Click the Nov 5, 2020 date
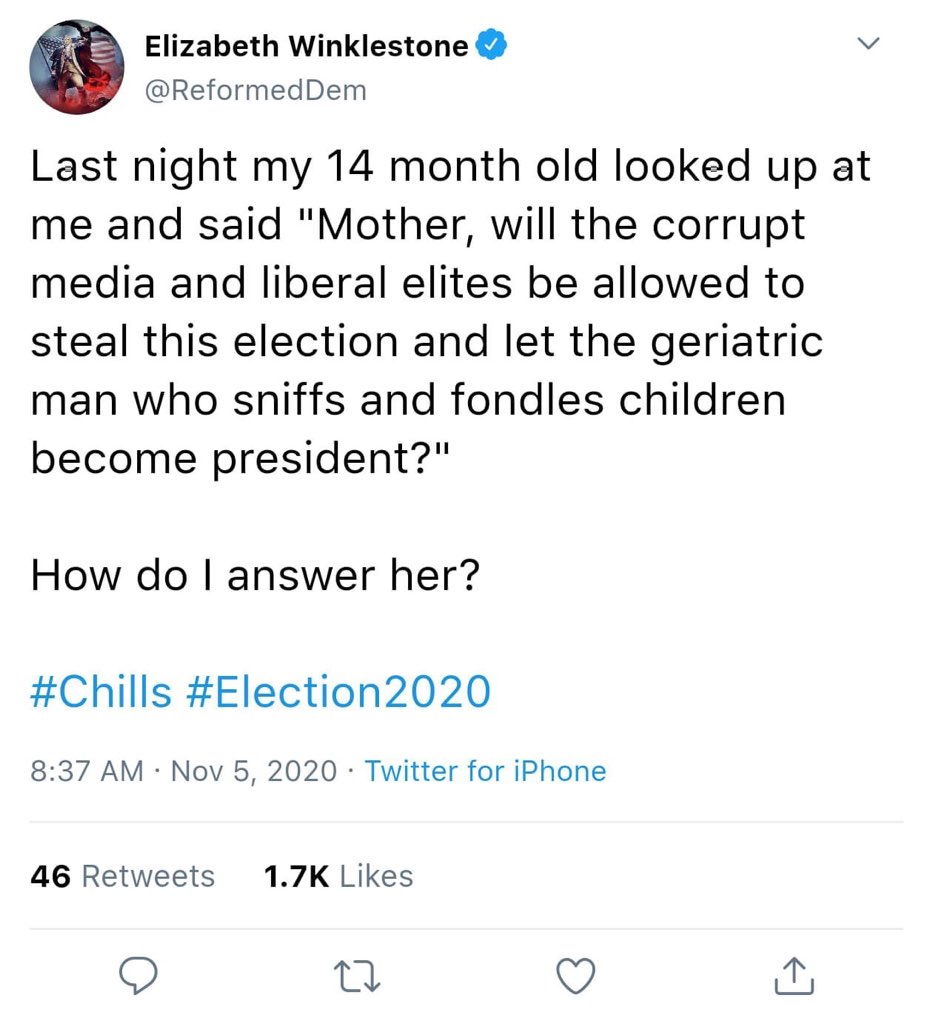 (x=254, y=771)
